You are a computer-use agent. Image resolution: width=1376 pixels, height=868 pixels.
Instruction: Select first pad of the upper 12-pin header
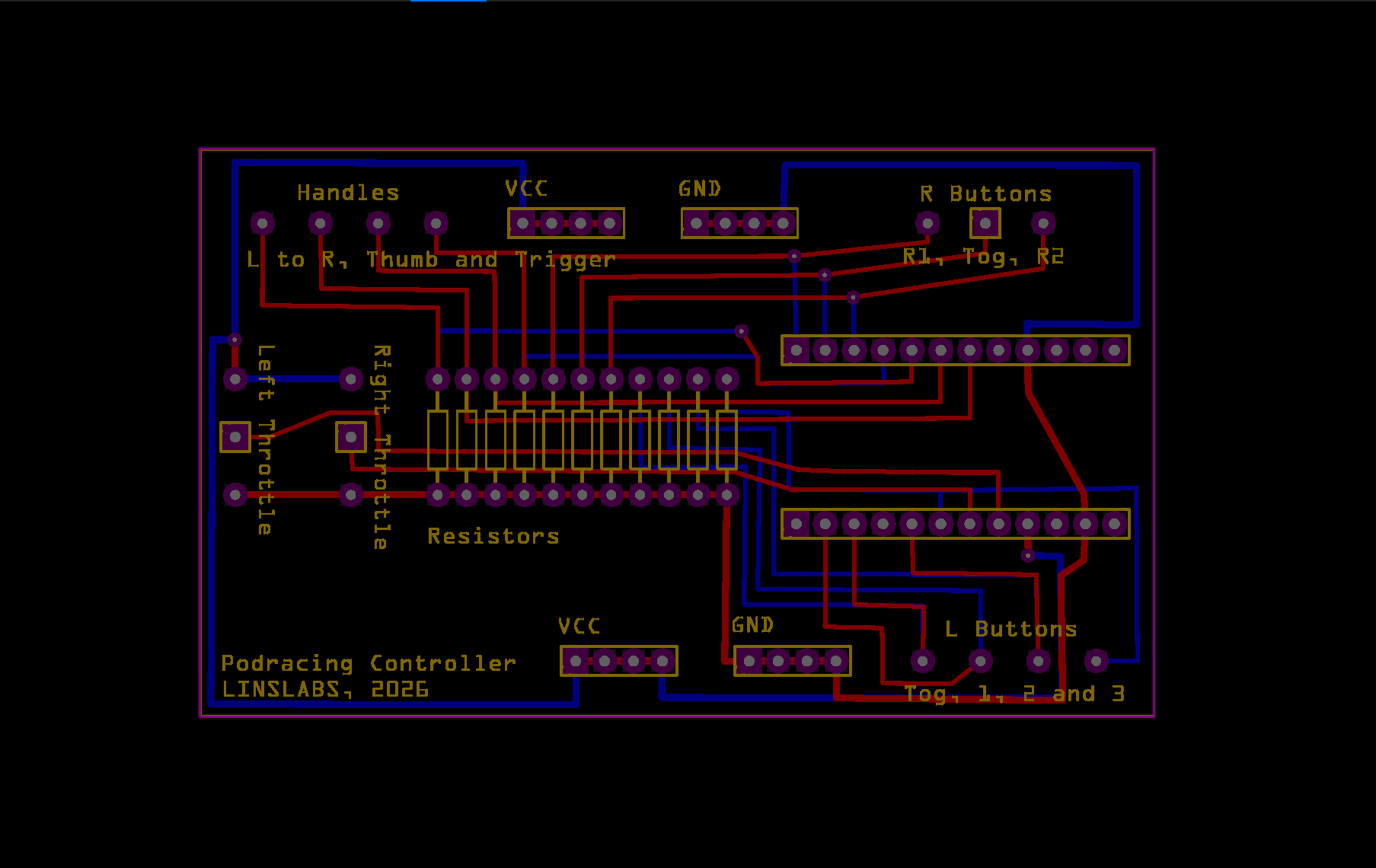(797, 350)
